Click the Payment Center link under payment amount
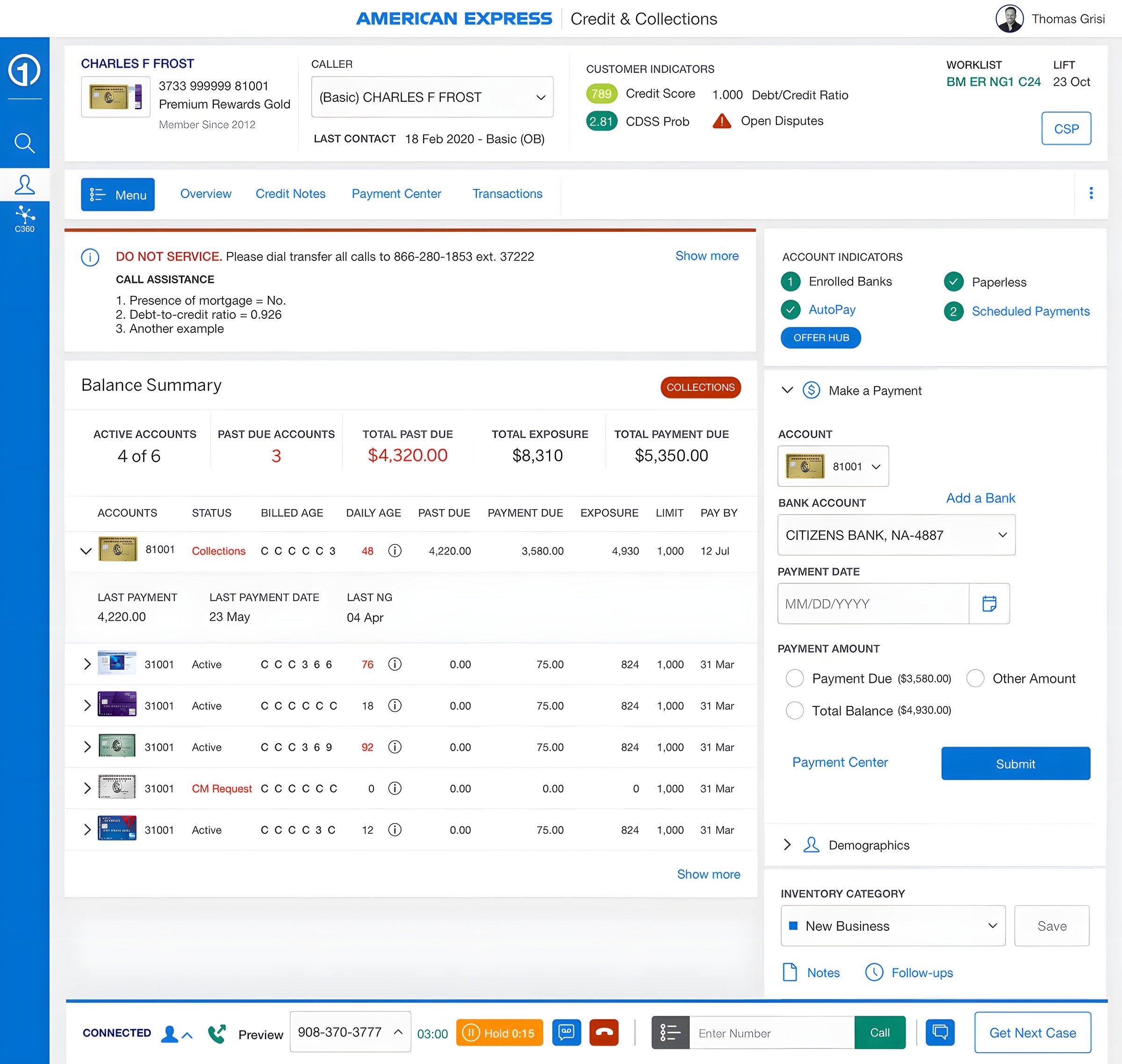This screenshot has width=1122, height=1064. 840,762
